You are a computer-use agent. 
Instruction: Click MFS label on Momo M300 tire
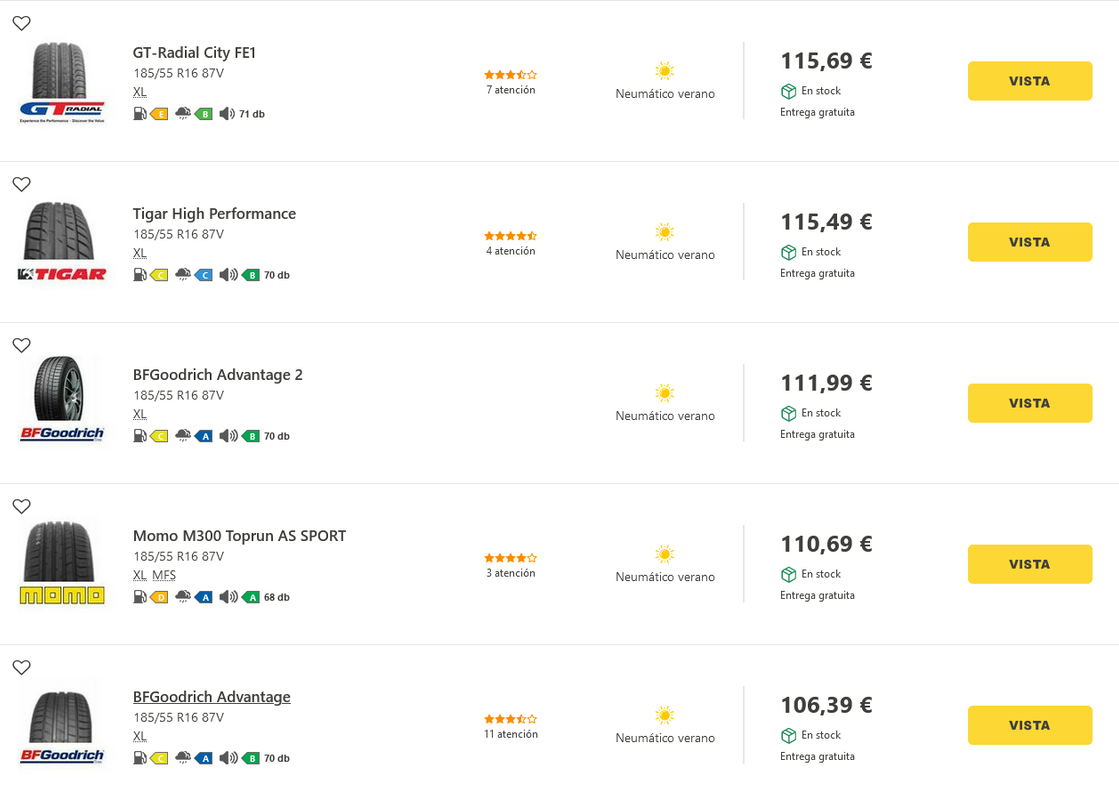pos(164,575)
